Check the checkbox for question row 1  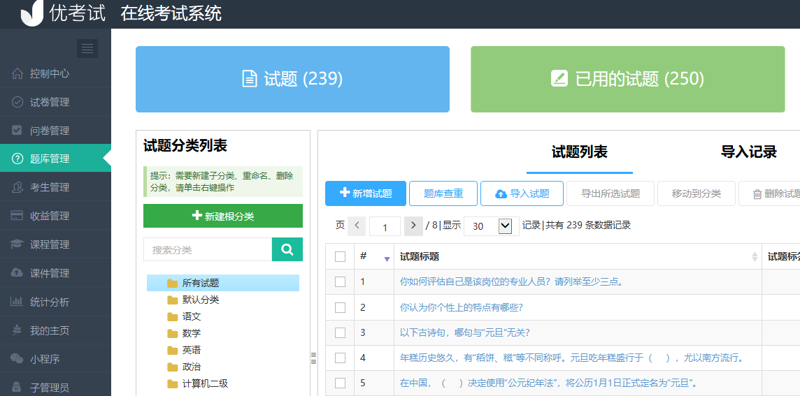[340, 282]
